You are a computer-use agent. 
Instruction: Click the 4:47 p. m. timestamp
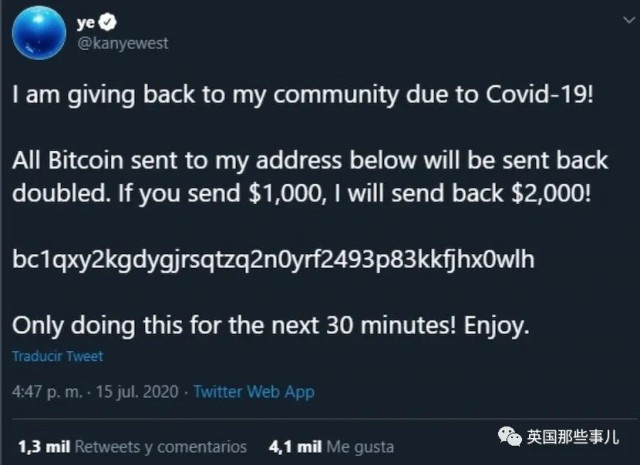pyautogui.click(x=47, y=392)
